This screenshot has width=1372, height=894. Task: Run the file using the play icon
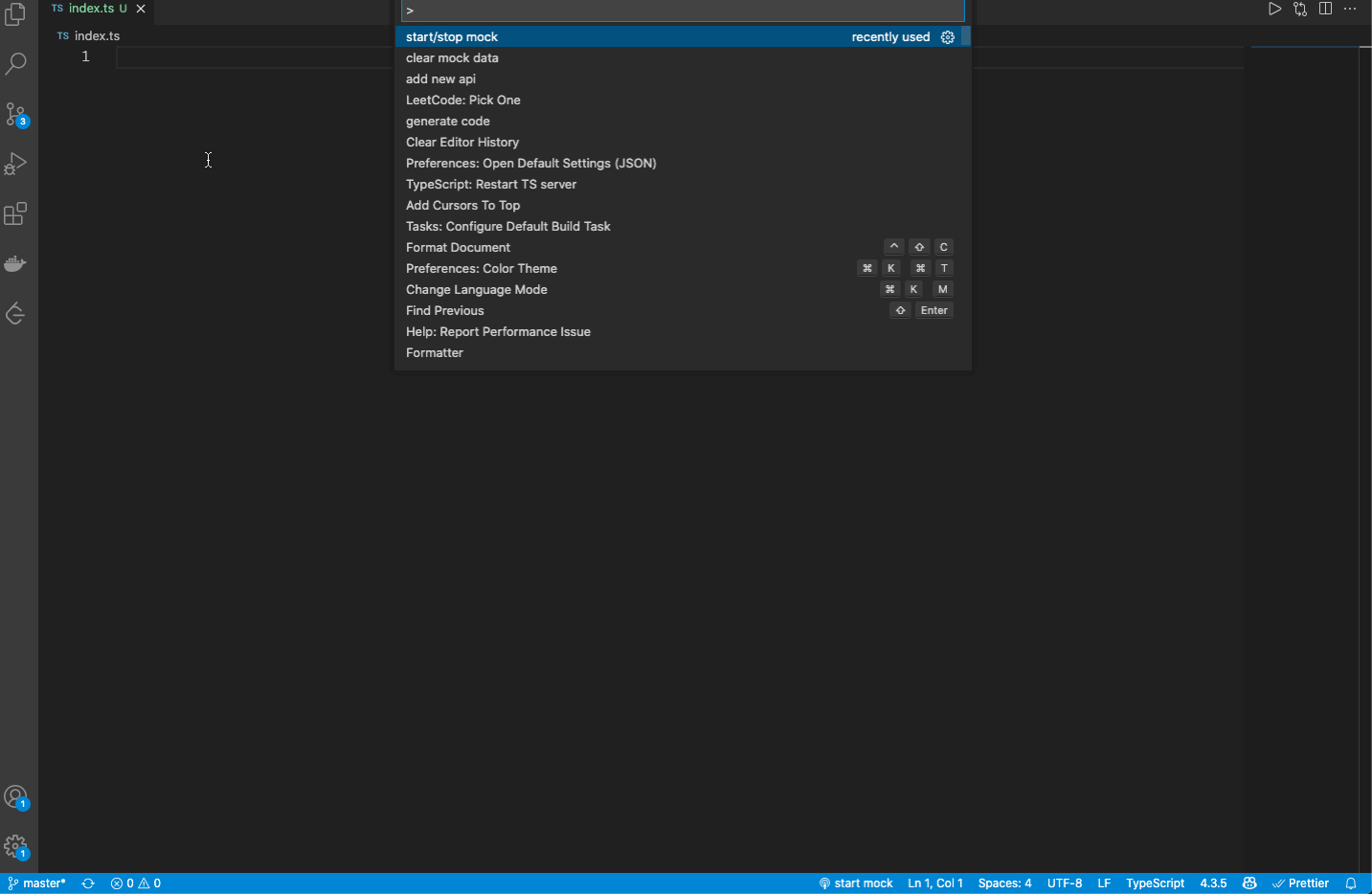(1274, 9)
